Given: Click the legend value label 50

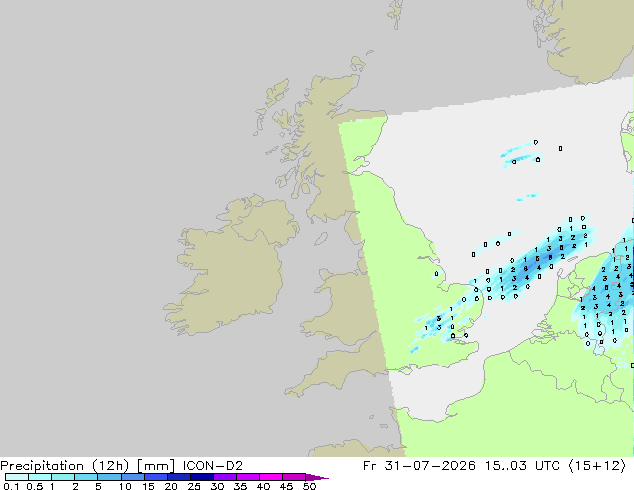Looking at the screenshot, I should tap(309, 486).
